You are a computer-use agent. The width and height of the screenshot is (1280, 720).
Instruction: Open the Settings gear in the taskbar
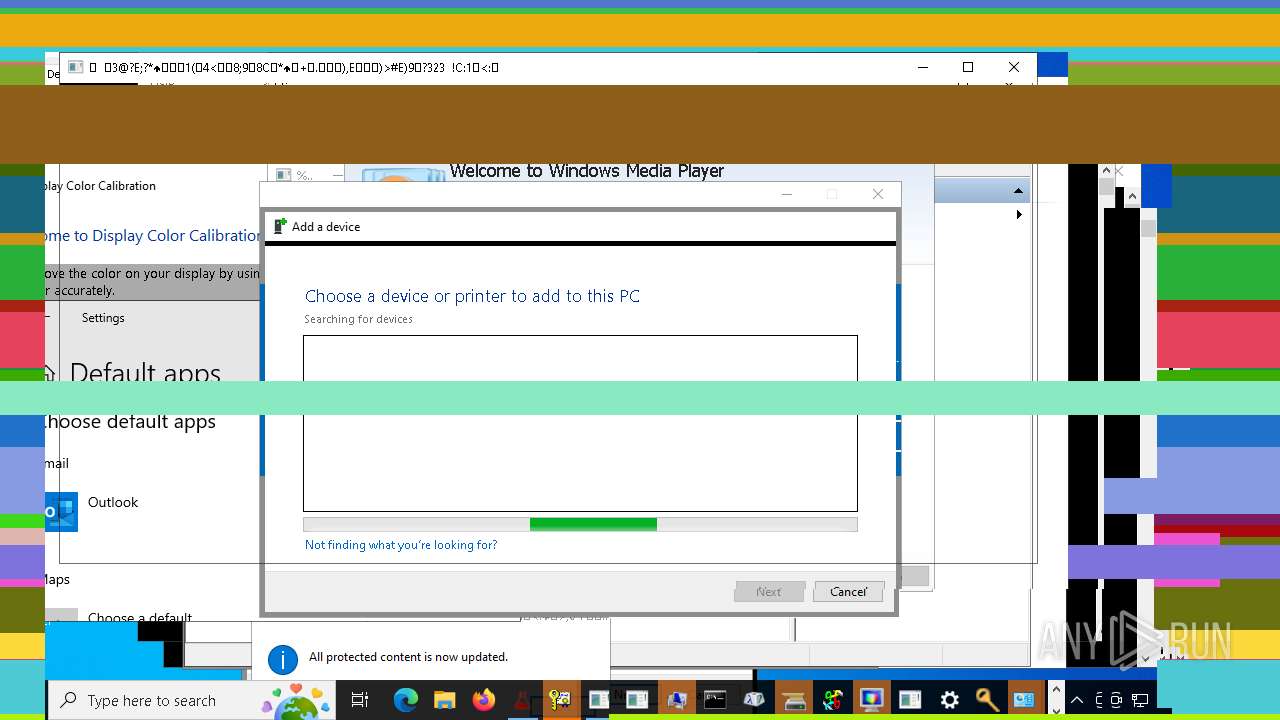949,700
